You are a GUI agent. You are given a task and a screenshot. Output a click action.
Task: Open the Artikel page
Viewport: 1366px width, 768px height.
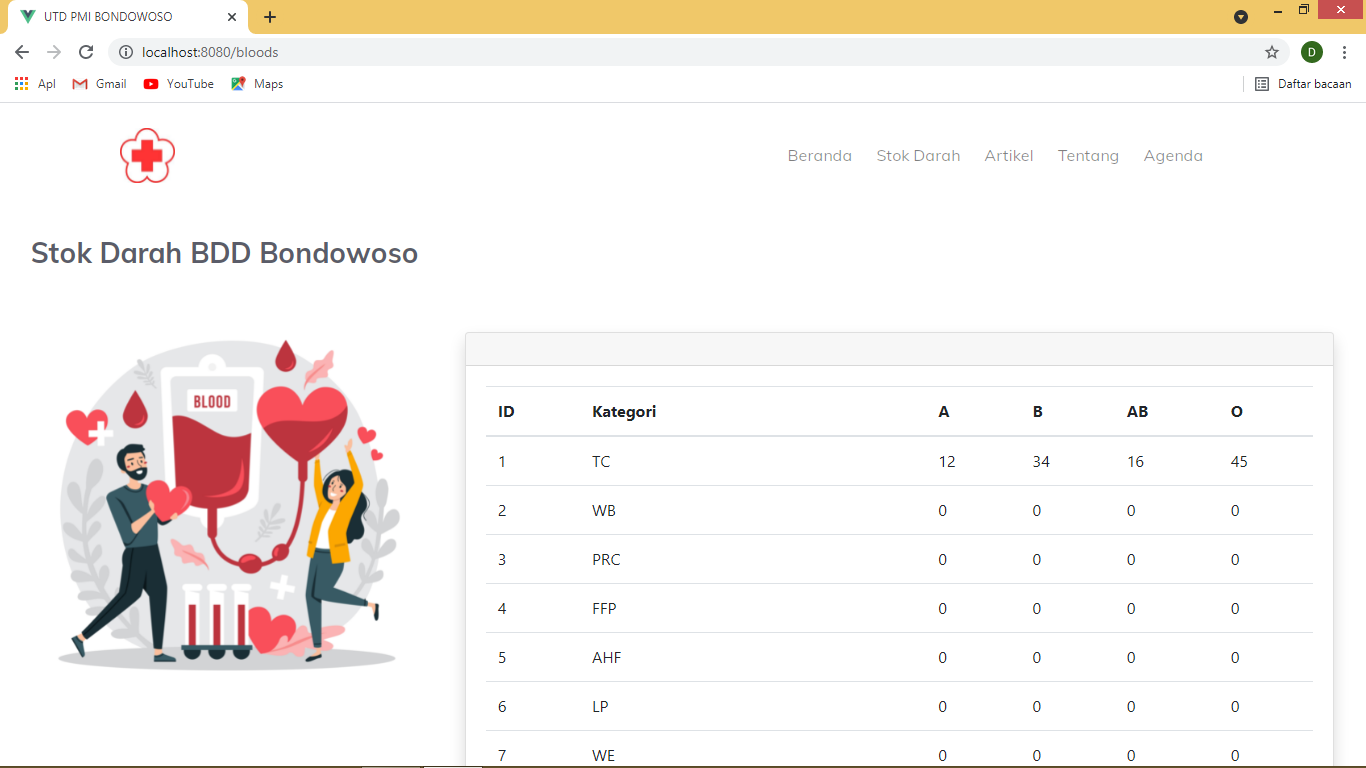tap(1009, 156)
